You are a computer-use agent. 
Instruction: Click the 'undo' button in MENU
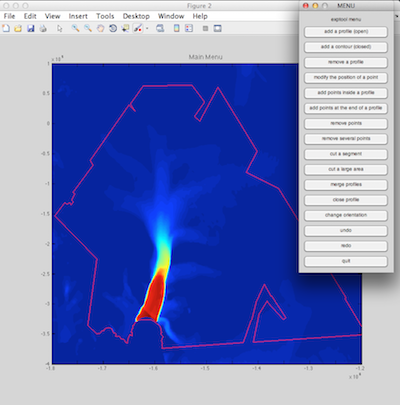click(x=346, y=231)
